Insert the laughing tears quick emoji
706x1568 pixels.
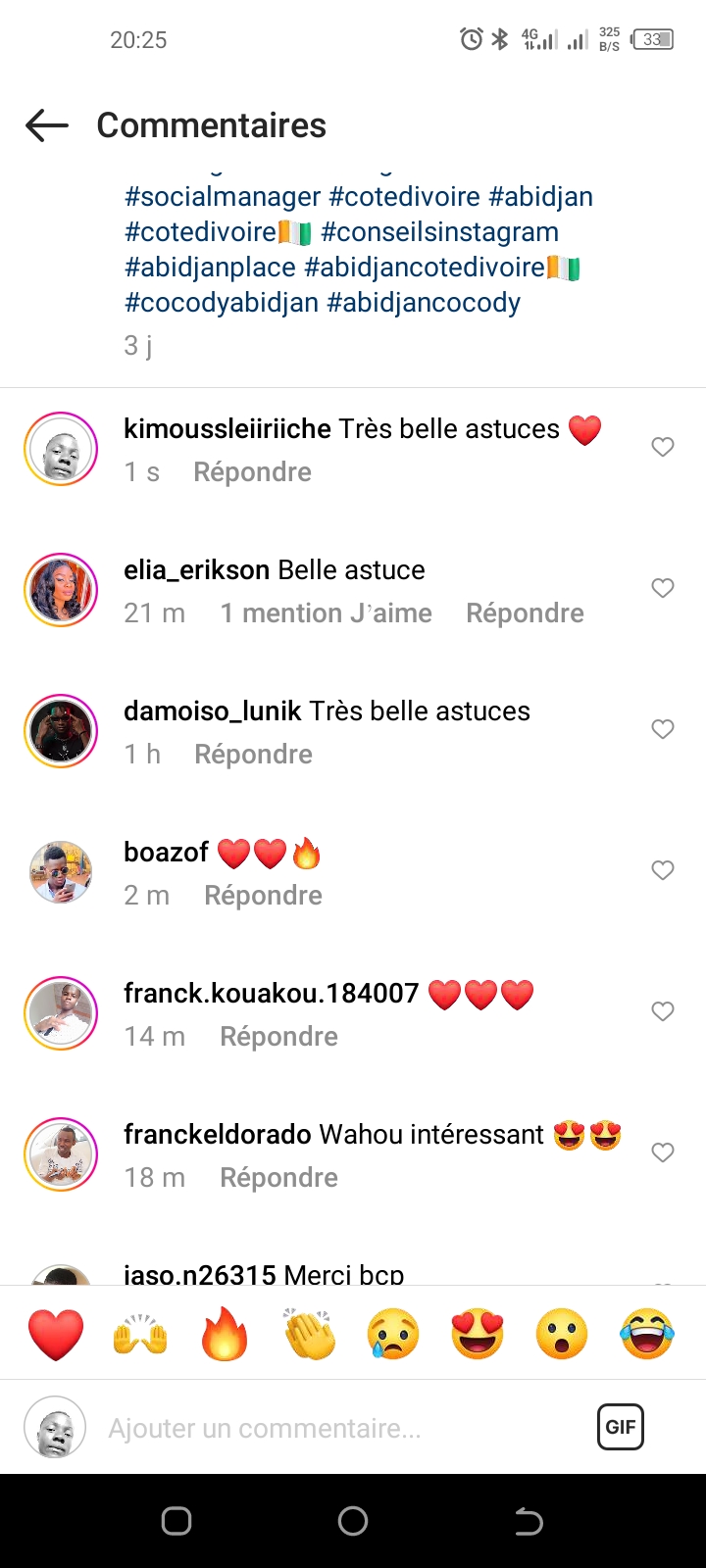[x=647, y=1334]
